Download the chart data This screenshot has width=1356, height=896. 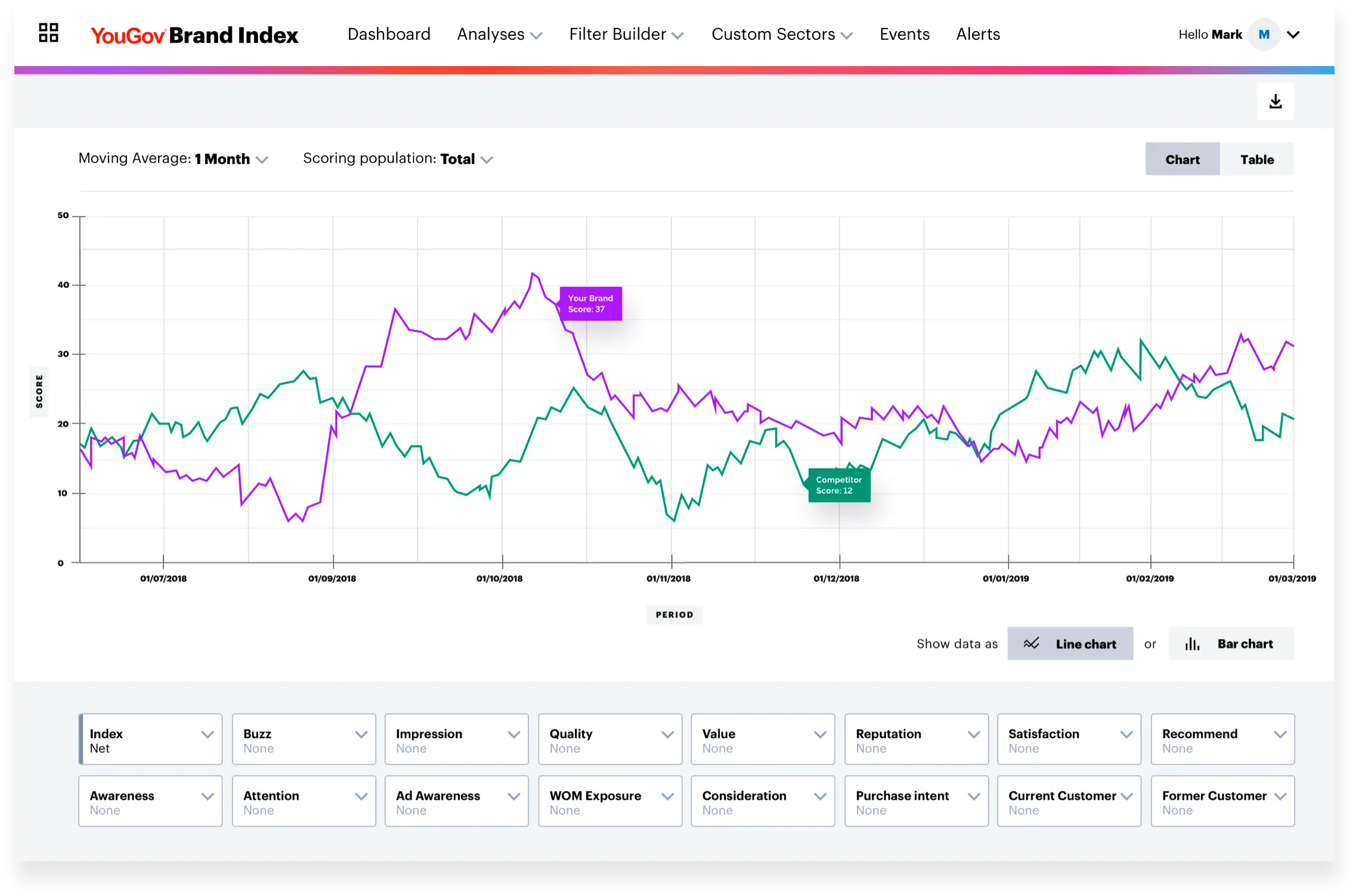1276,101
